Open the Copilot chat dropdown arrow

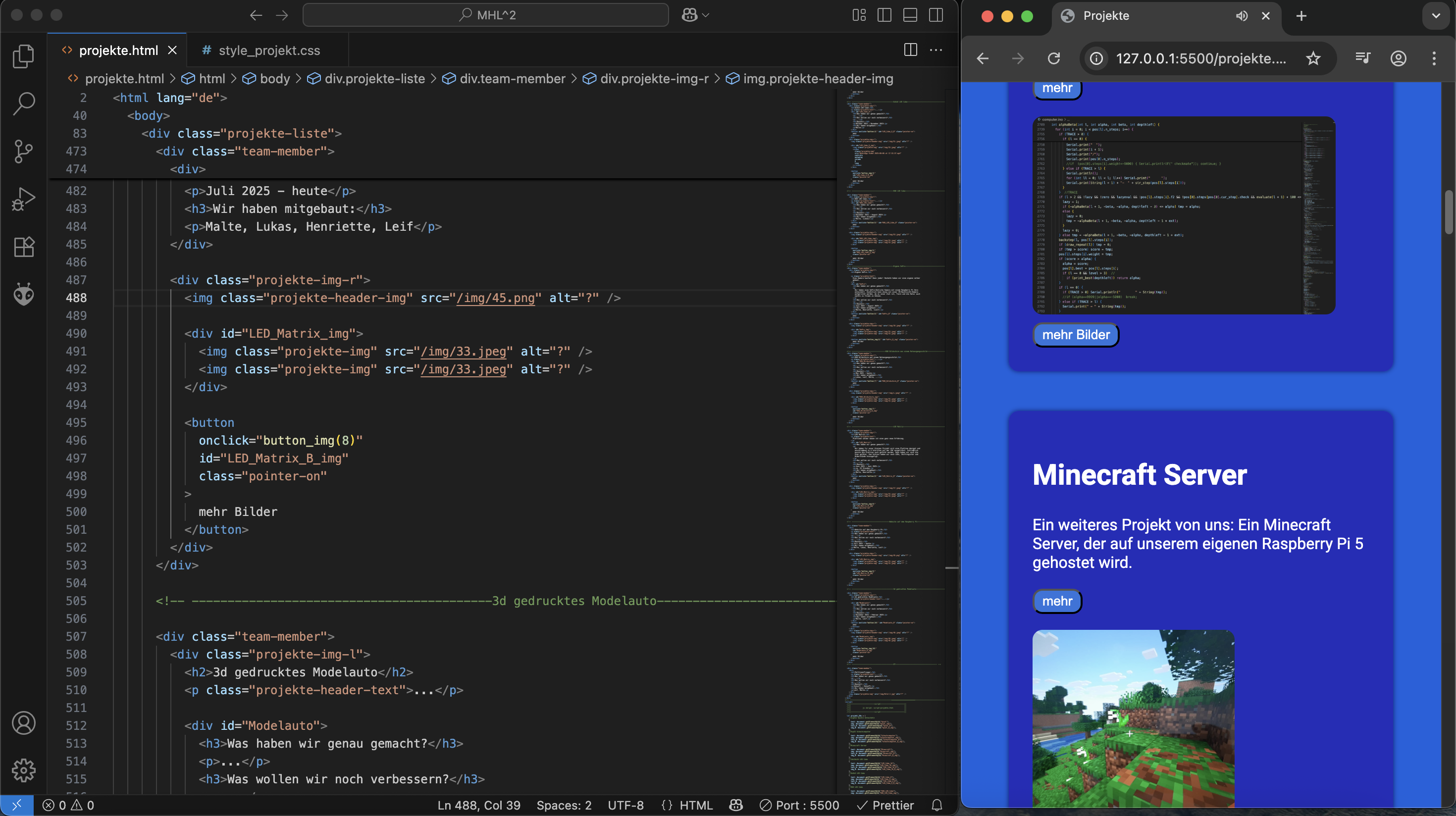pyautogui.click(x=705, y=15)
